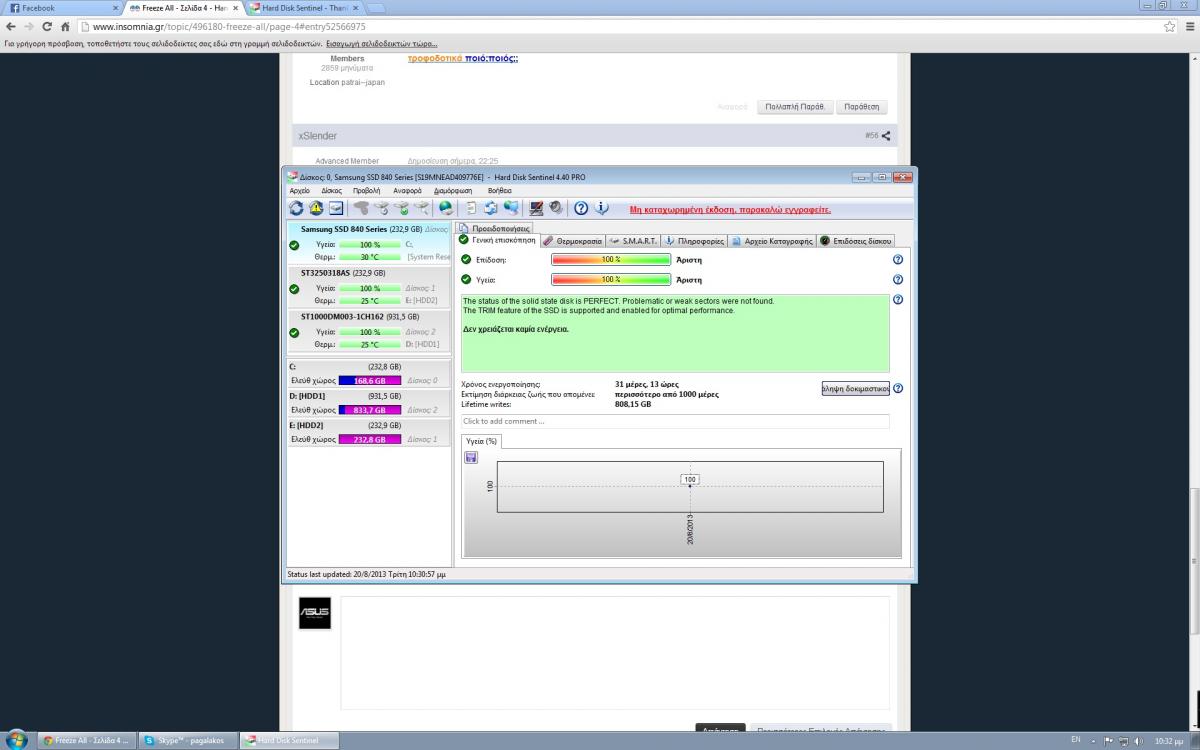Click the τροφοδοτικά link in post
This screenshot has width=1200, height=750.
(x=435, y=59)
